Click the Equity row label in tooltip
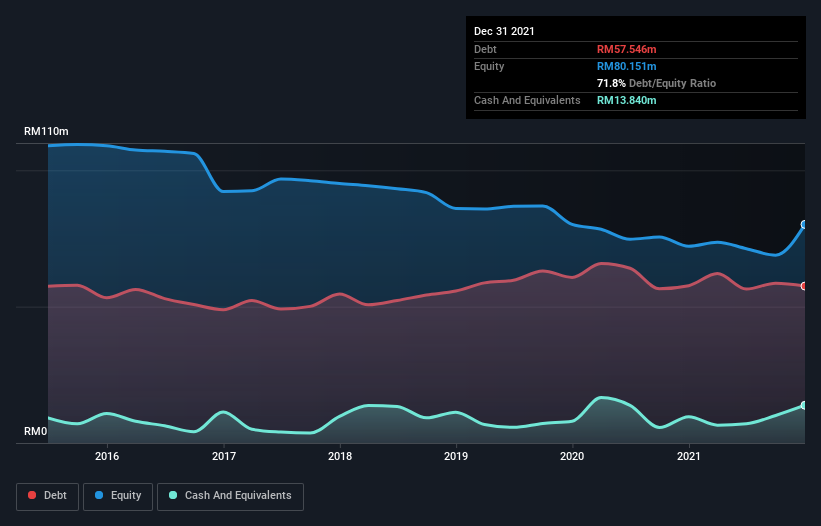 (x=489, y=66)
